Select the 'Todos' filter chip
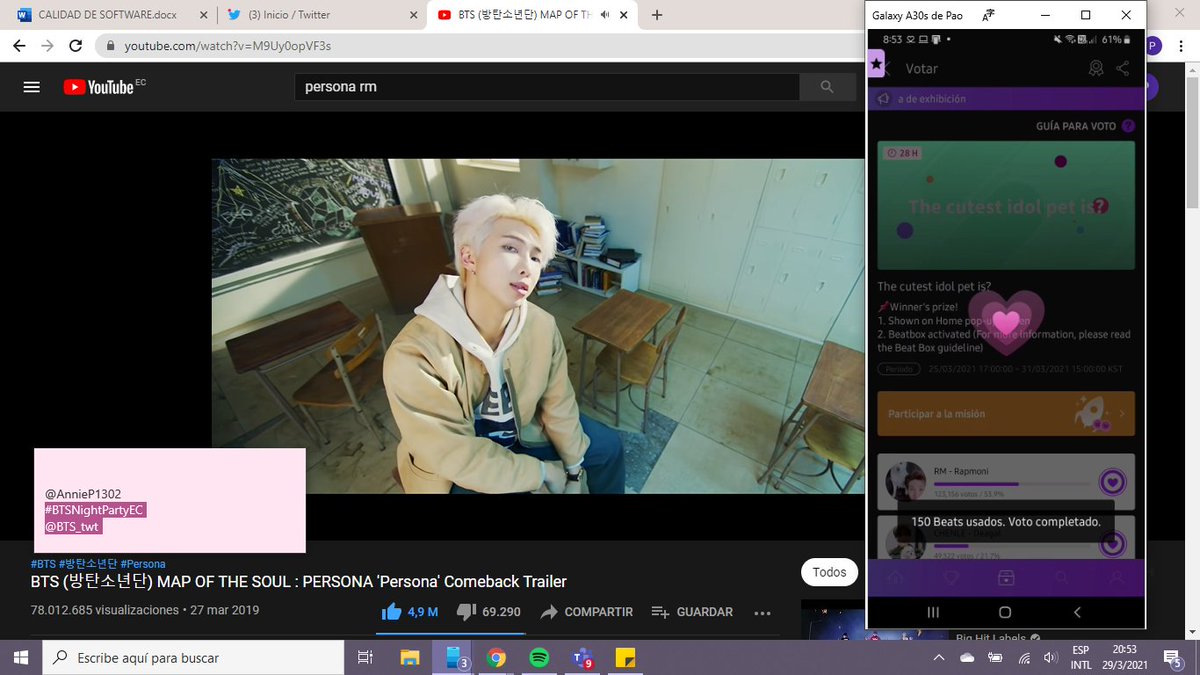The image size is (1200, 675). (x=829, y=572)
